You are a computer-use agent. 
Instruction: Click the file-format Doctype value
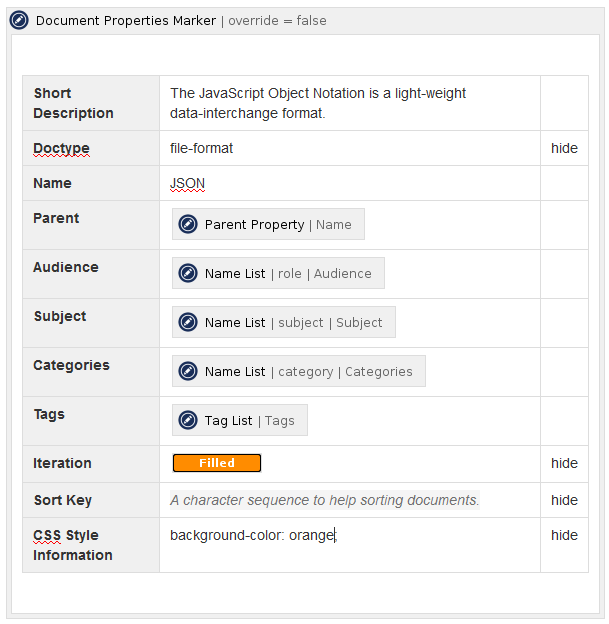(x=201, y=148)
